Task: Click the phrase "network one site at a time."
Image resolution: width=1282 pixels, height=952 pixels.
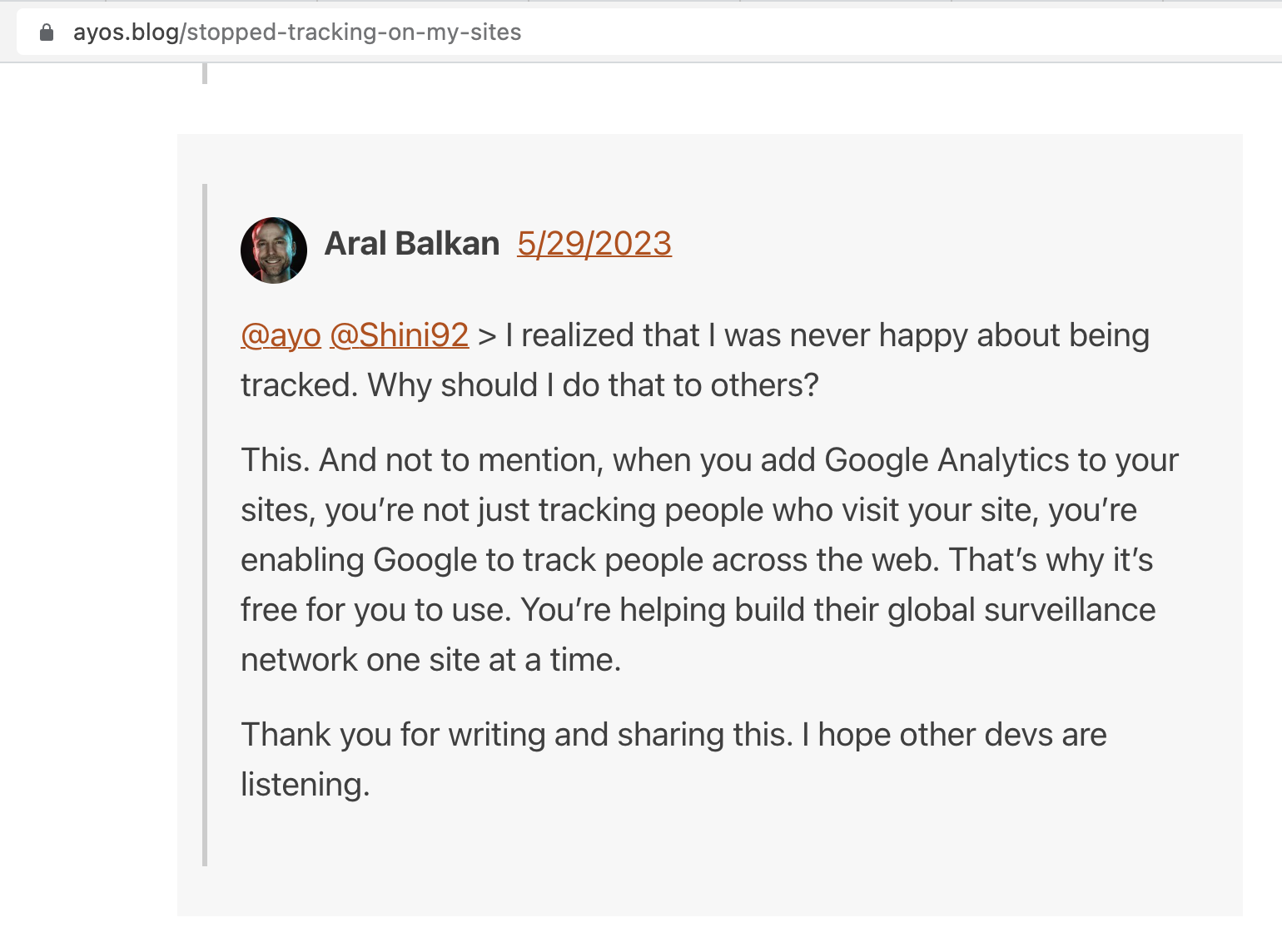Action: [430, 660]
